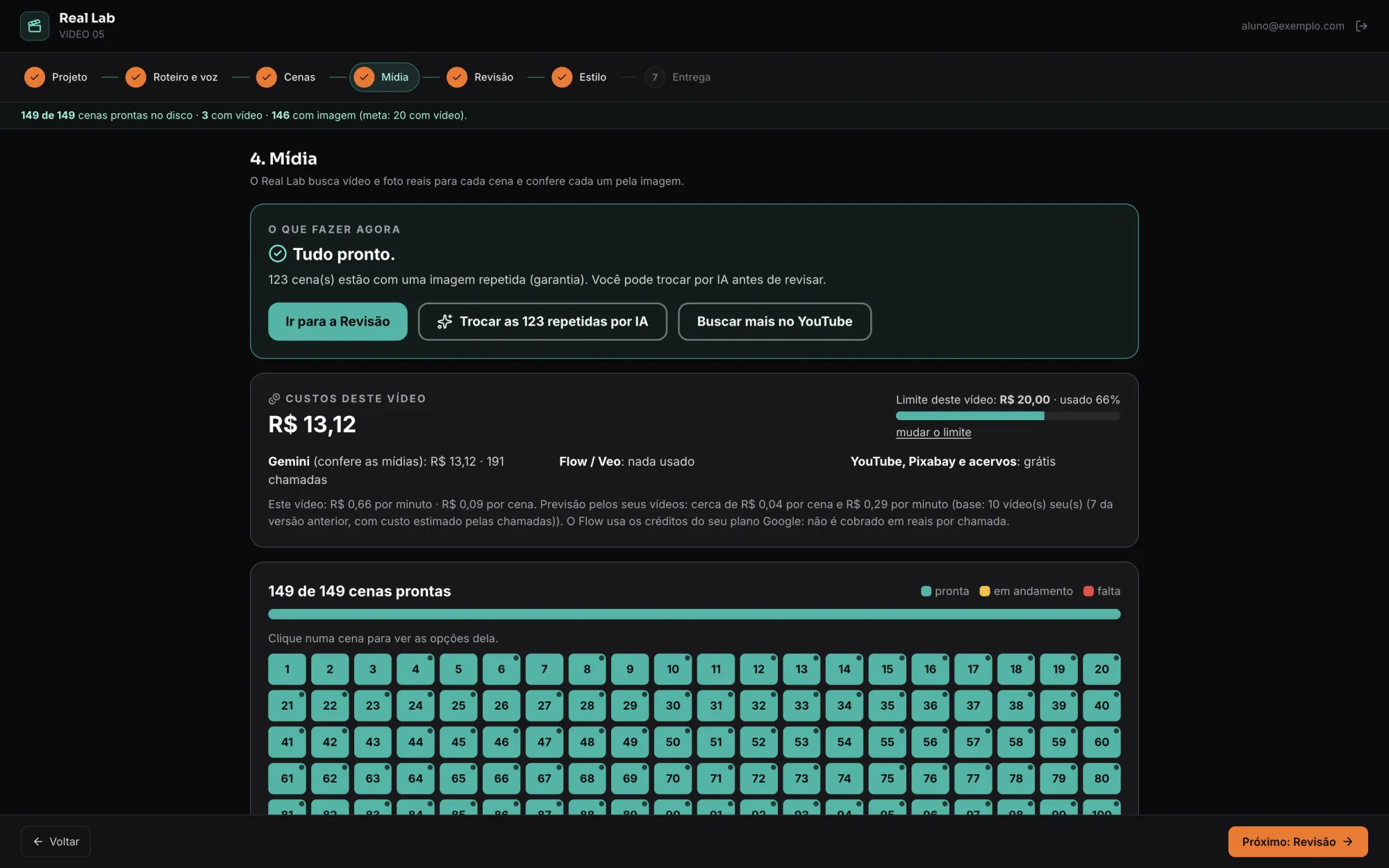Go to the Projeto step
1389x868 pixels.
[56, 77]
